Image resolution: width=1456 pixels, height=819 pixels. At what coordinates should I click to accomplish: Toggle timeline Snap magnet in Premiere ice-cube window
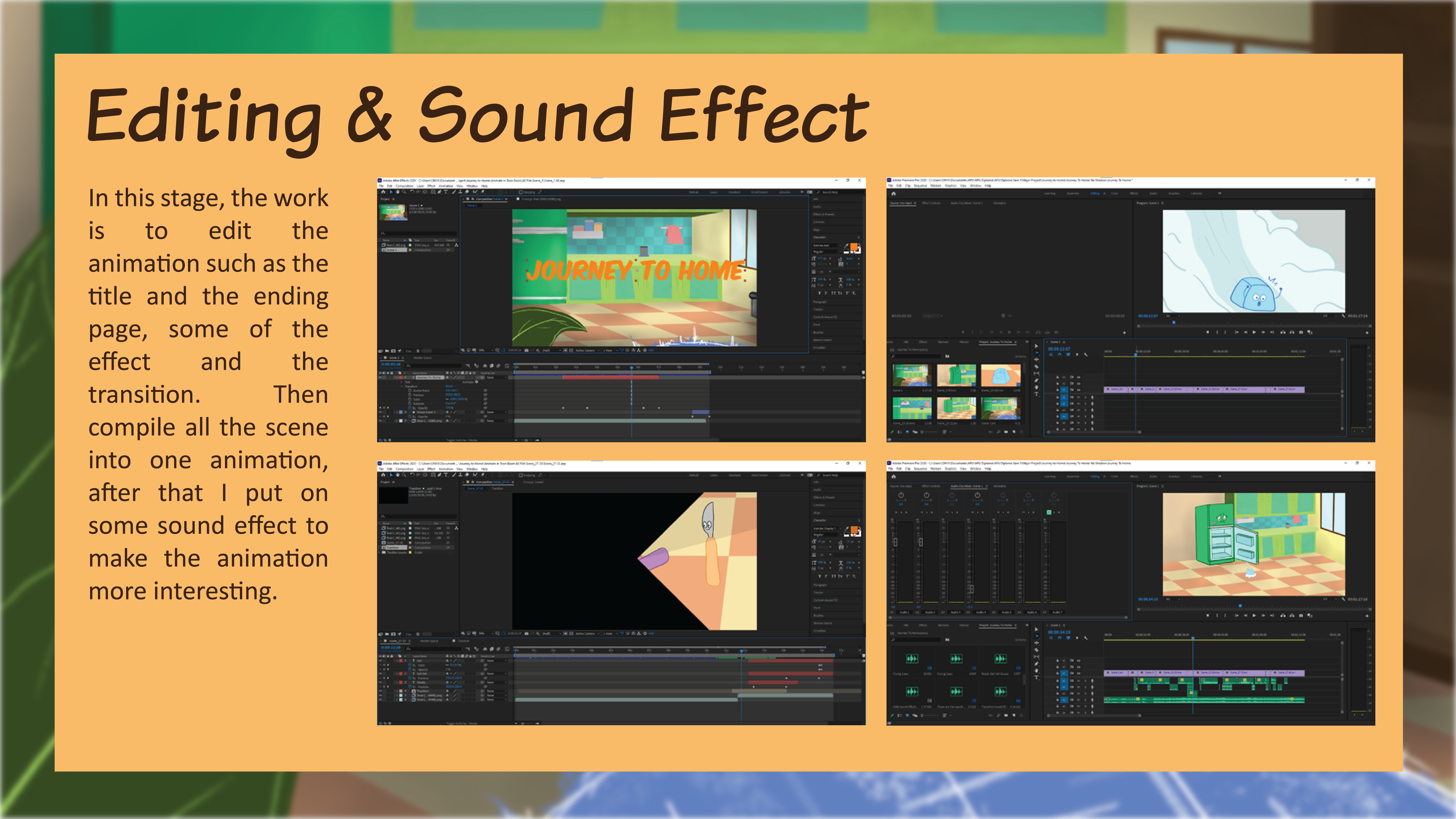tap(1060, 354)
